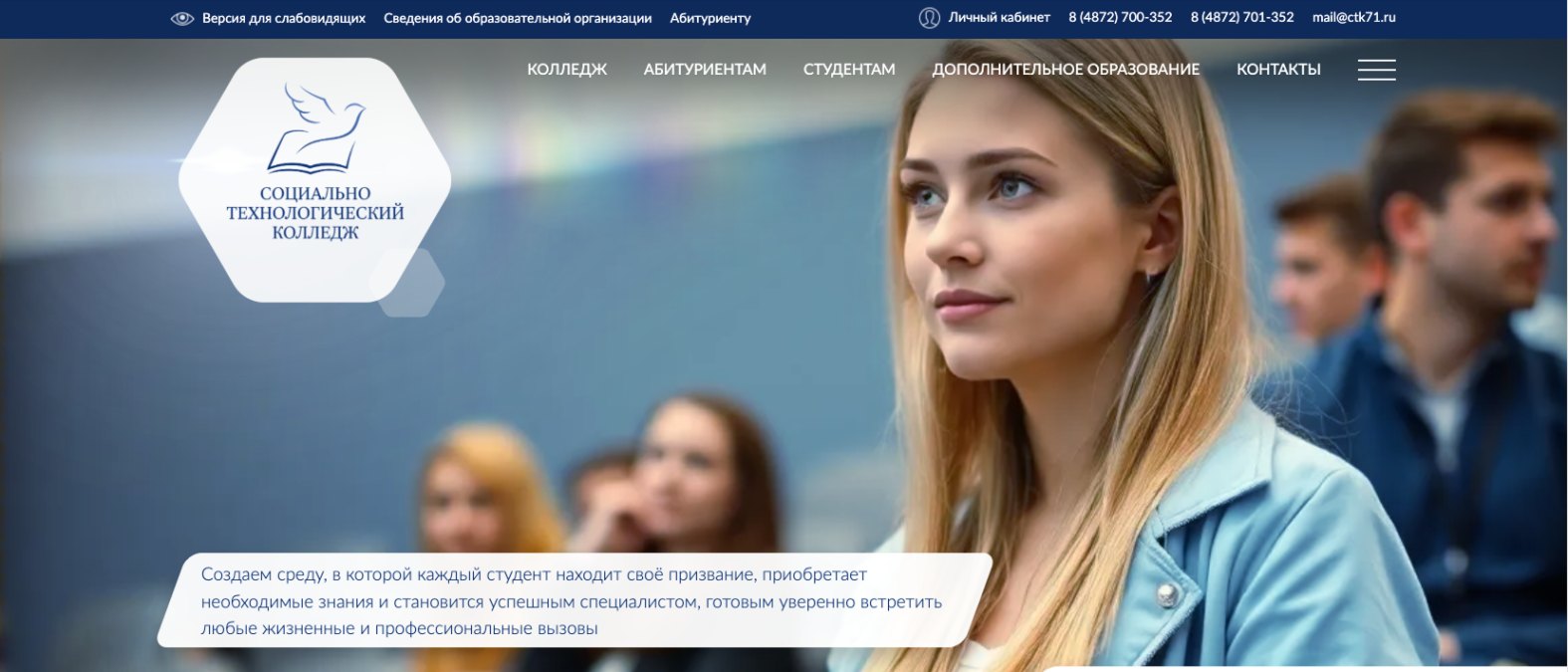Viewport: 1568px width, 672px height.
Task: Click the mission statement starting with Создаем среду
Action: point(571,601)
